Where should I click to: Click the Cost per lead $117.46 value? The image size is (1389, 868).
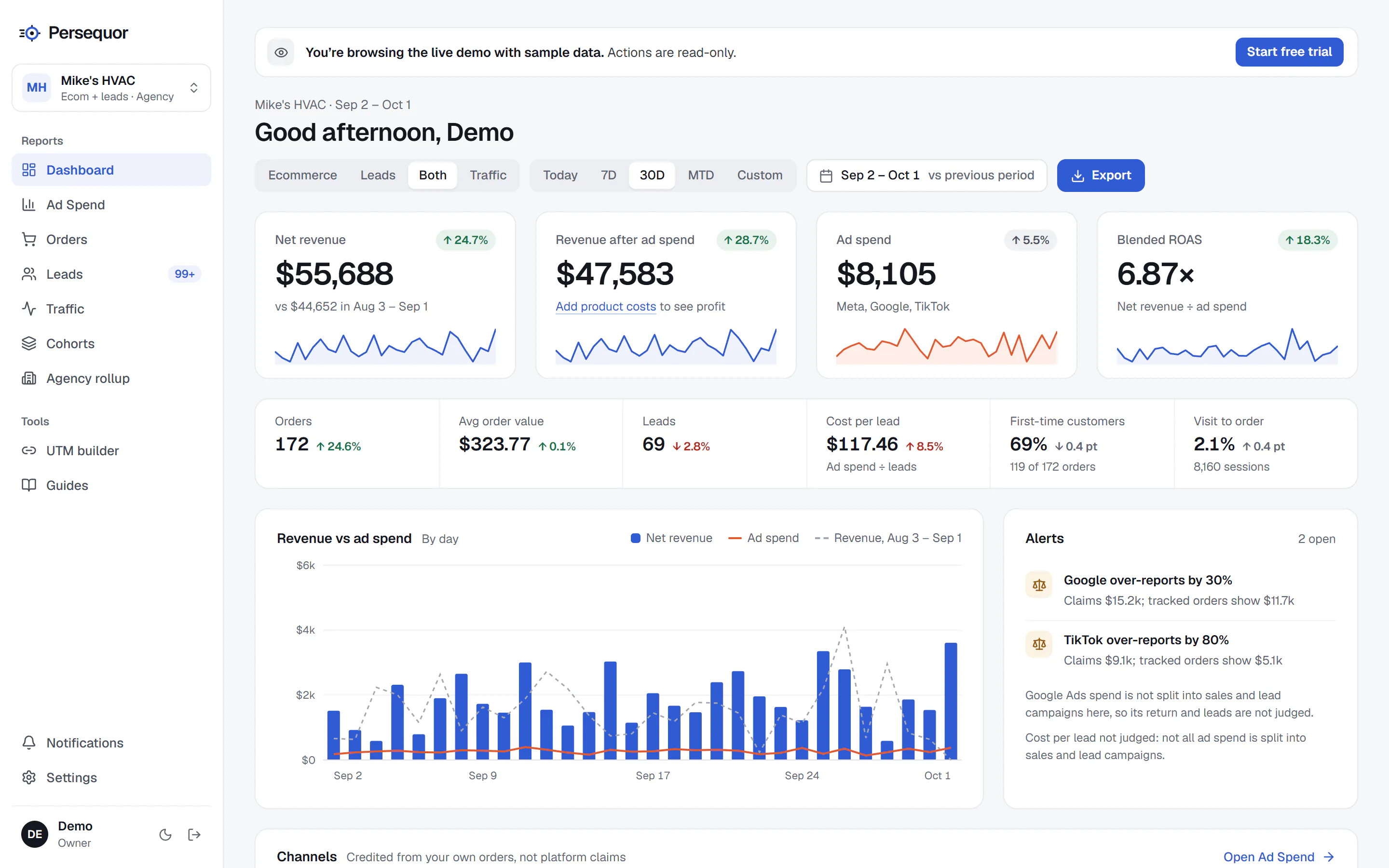(x=861, y=444)
